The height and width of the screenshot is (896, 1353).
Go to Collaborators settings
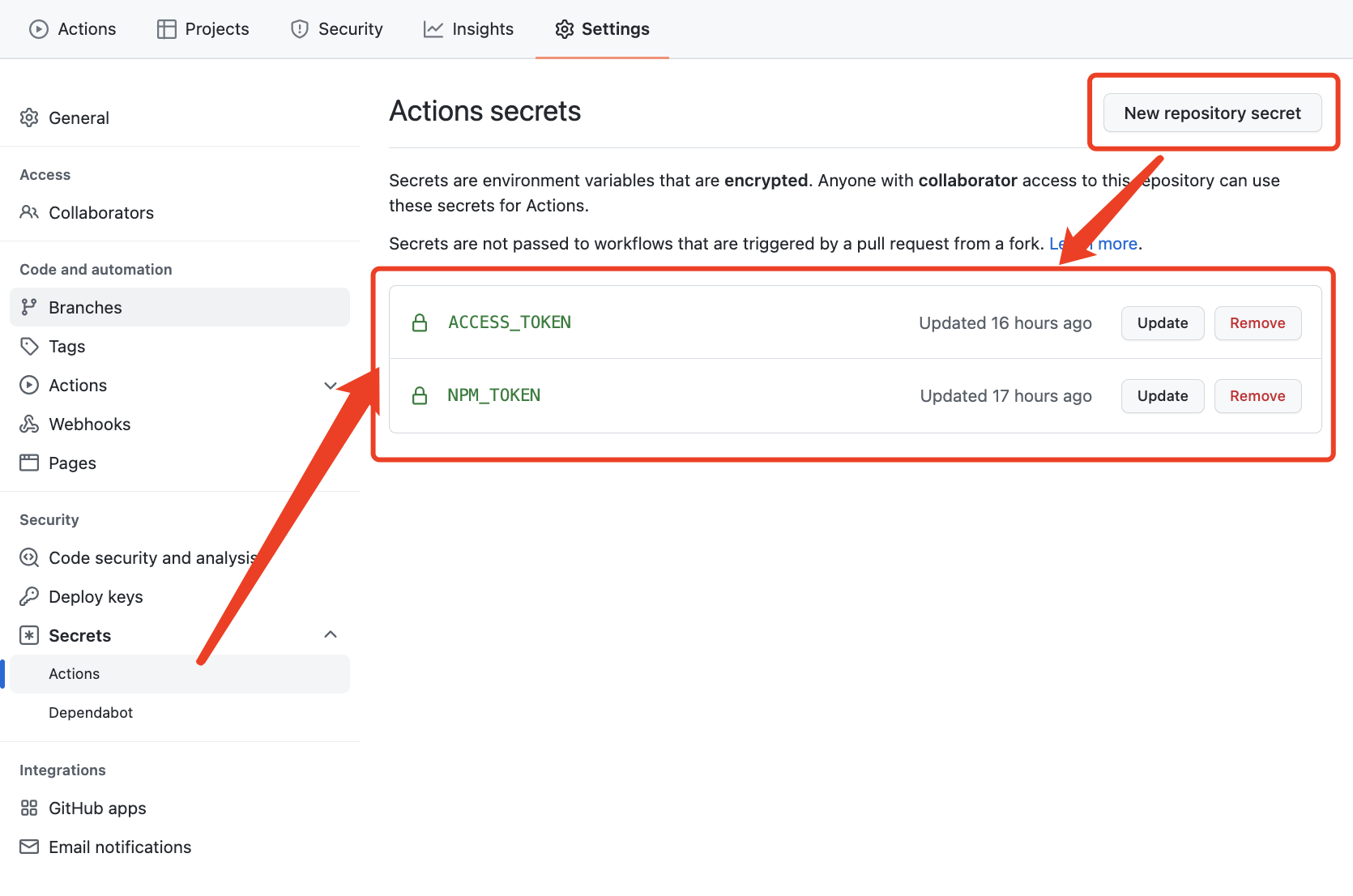(x=180, y=212)
